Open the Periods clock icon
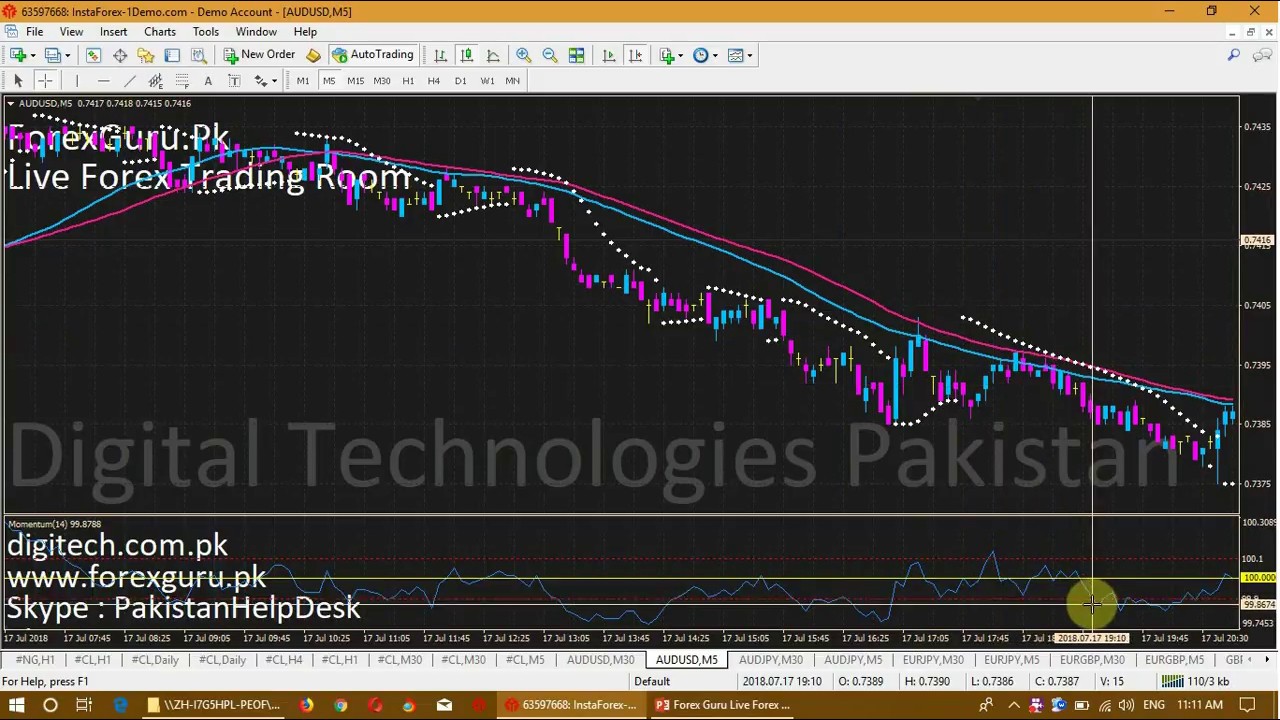The height and width of the screenshot is (720, 1280). click(x=700, y=55)
